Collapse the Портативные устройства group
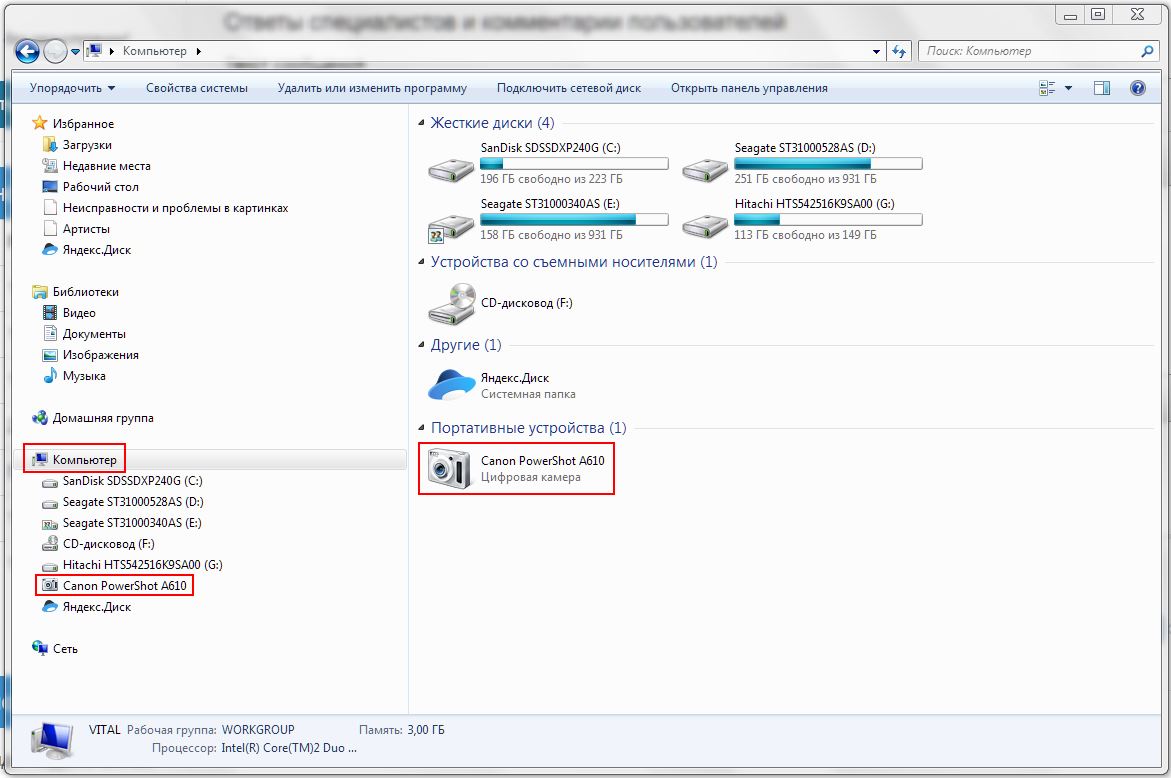This screenshot has height=778, width=1171. pyautogui.click(x=421, y=428)
